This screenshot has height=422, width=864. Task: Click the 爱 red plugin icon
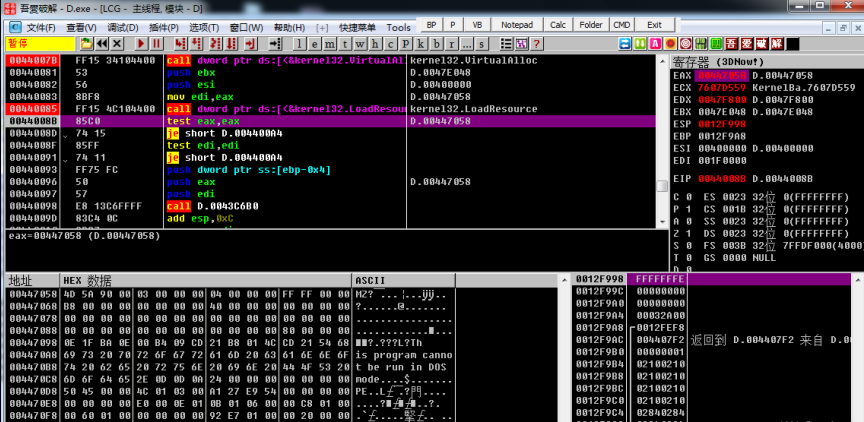click(747, 44)
